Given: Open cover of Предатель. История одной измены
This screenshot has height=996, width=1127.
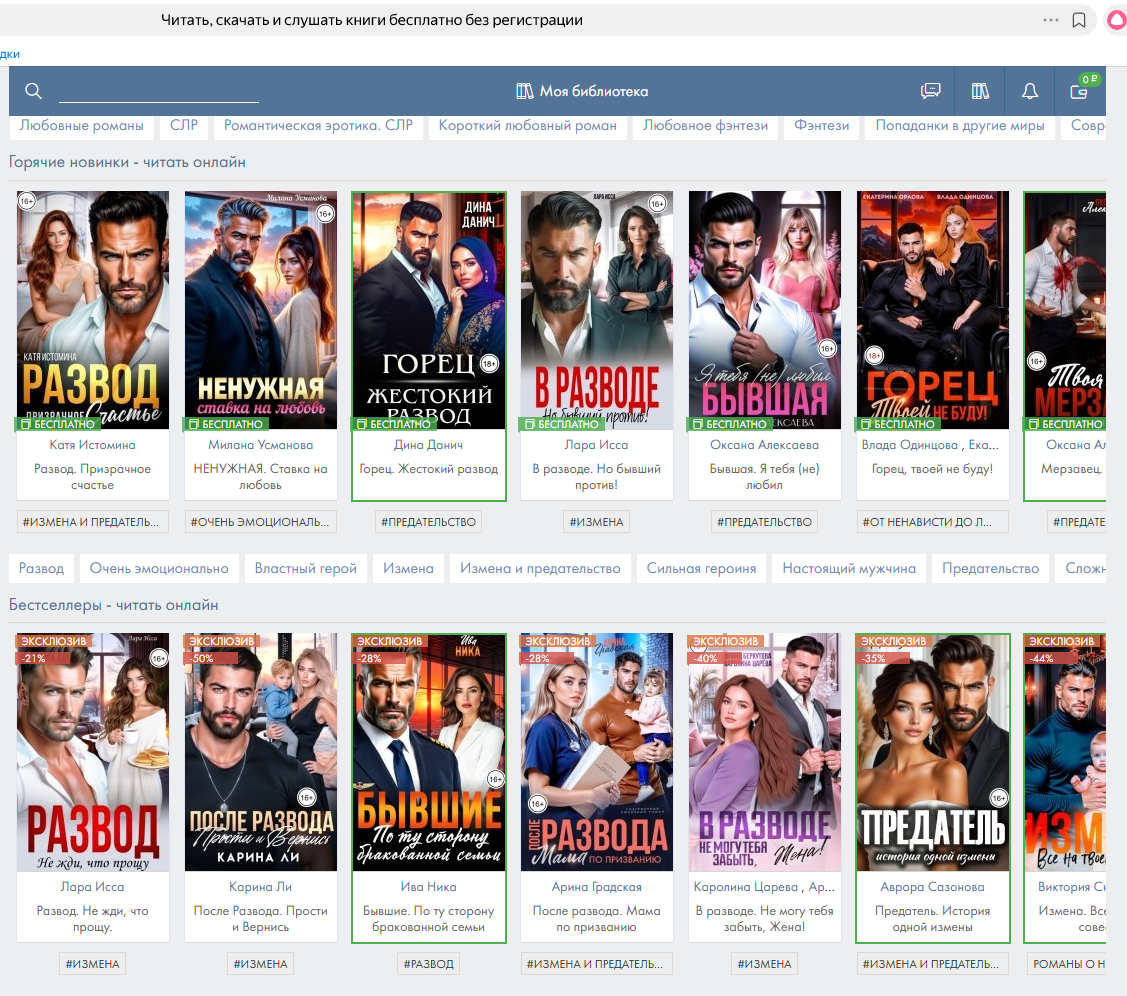Looking at the screenshot, I should [x=933, y=752].
